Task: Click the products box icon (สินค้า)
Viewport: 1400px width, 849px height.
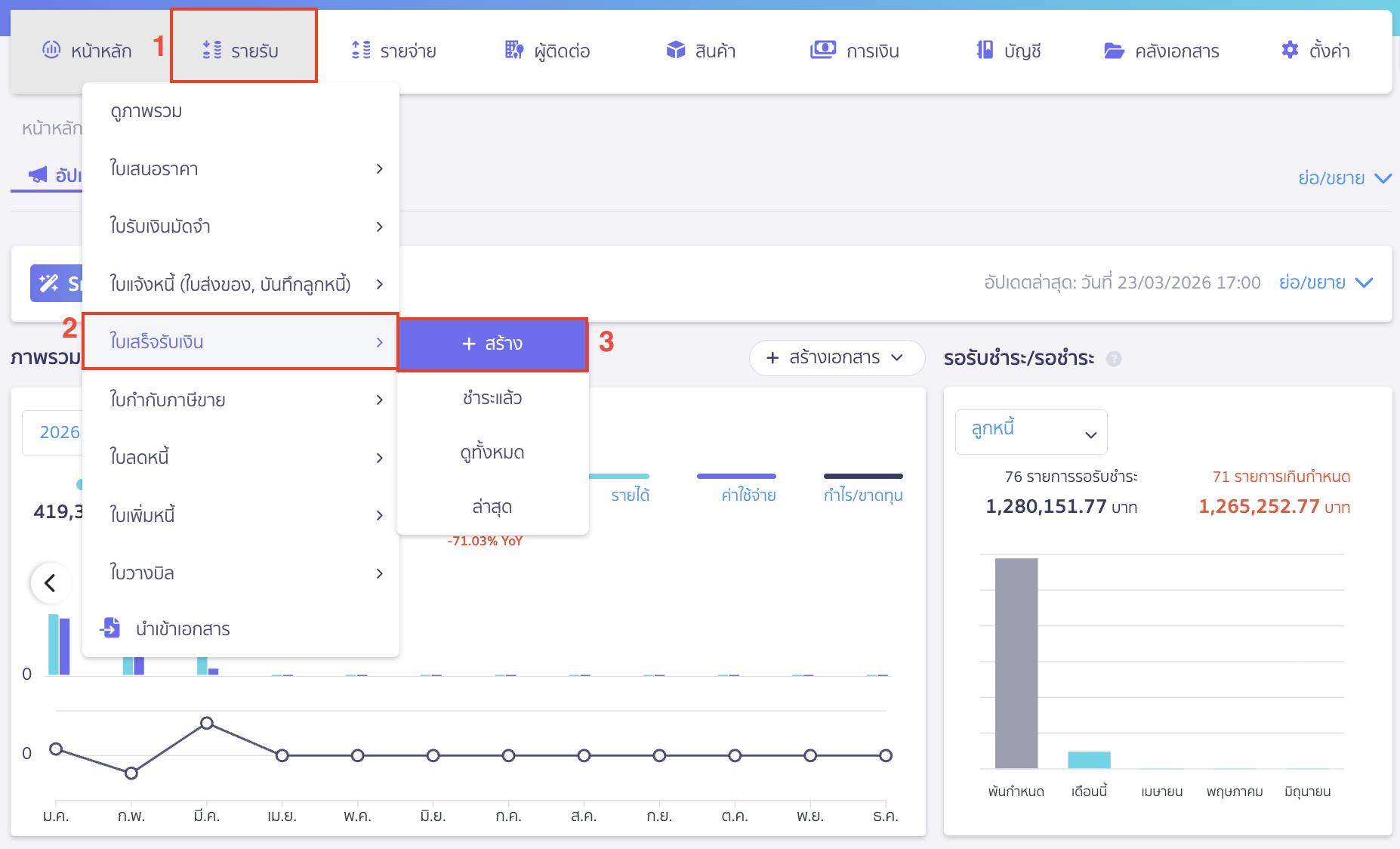Action: coord(675,51)
